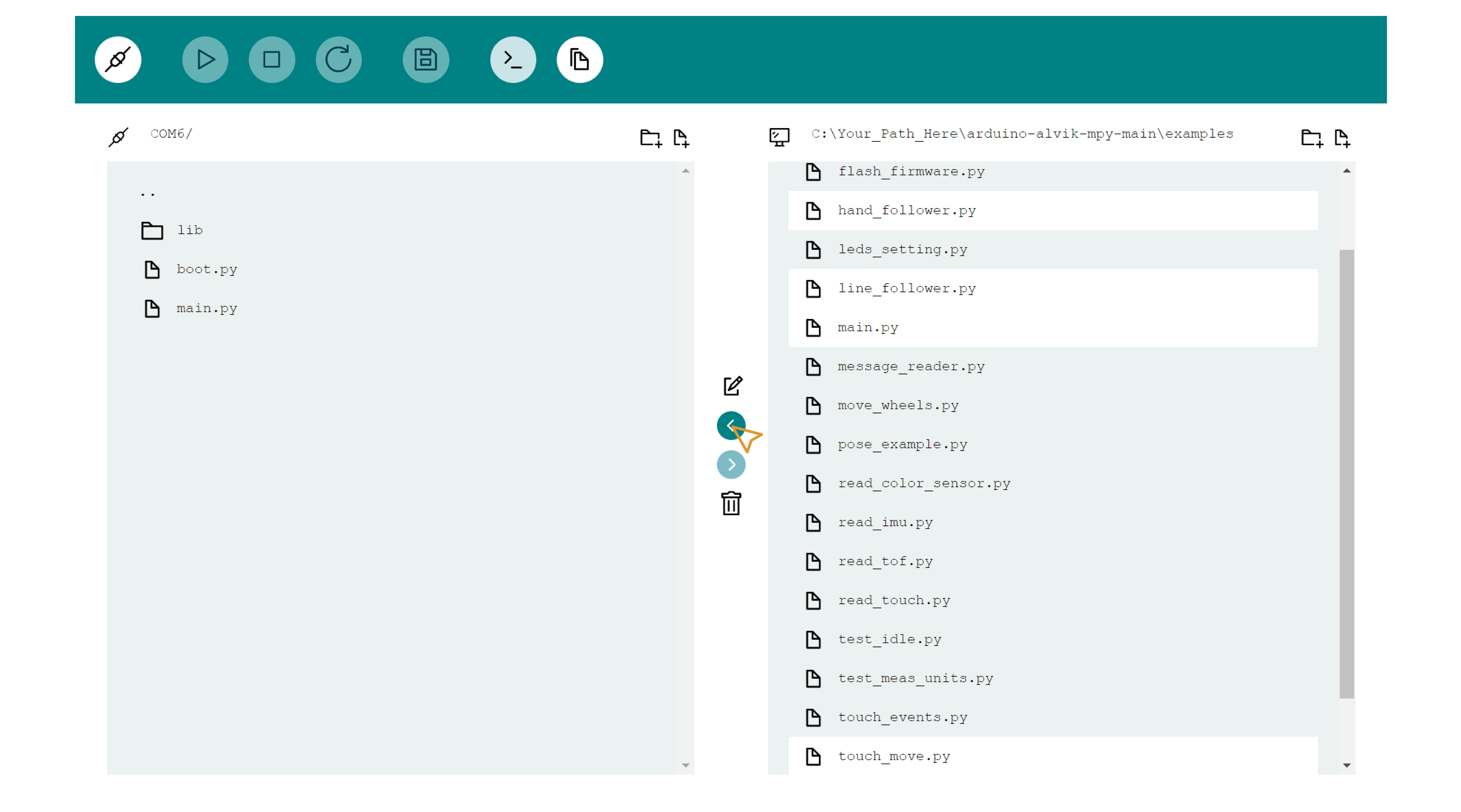Toggle the Files panel button

[579, 59]
